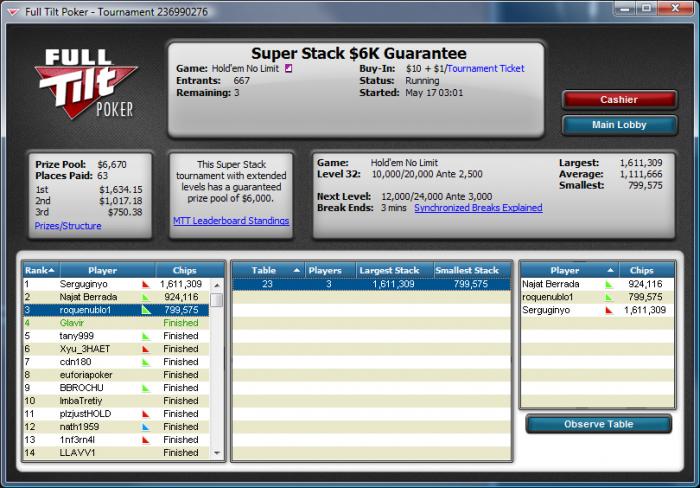Image resolution: width=700 pixels, height=488 pixels.
Task: Sort tables by Smallest Stack header
Action: (472, 270)
